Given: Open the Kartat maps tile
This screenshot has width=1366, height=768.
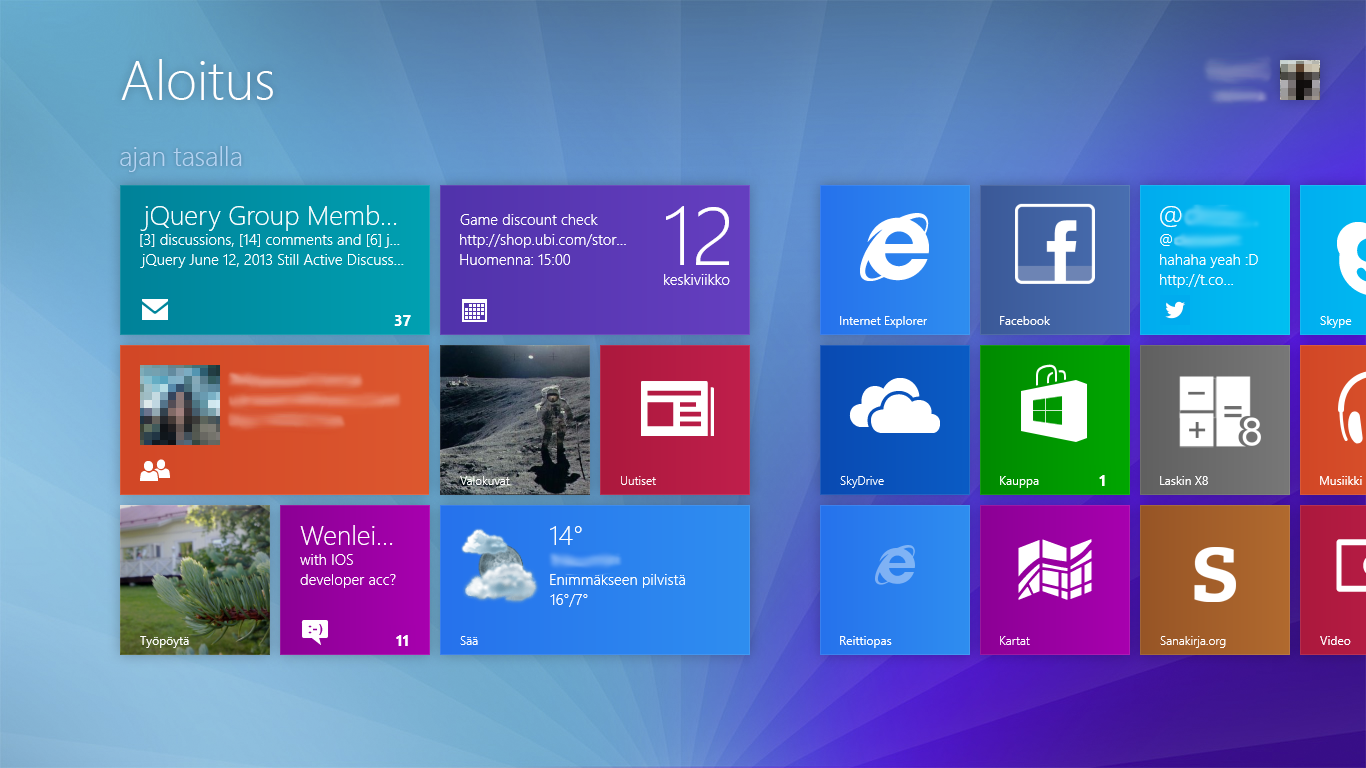Looking at the screenshot, I should (x=1055, y=580).
